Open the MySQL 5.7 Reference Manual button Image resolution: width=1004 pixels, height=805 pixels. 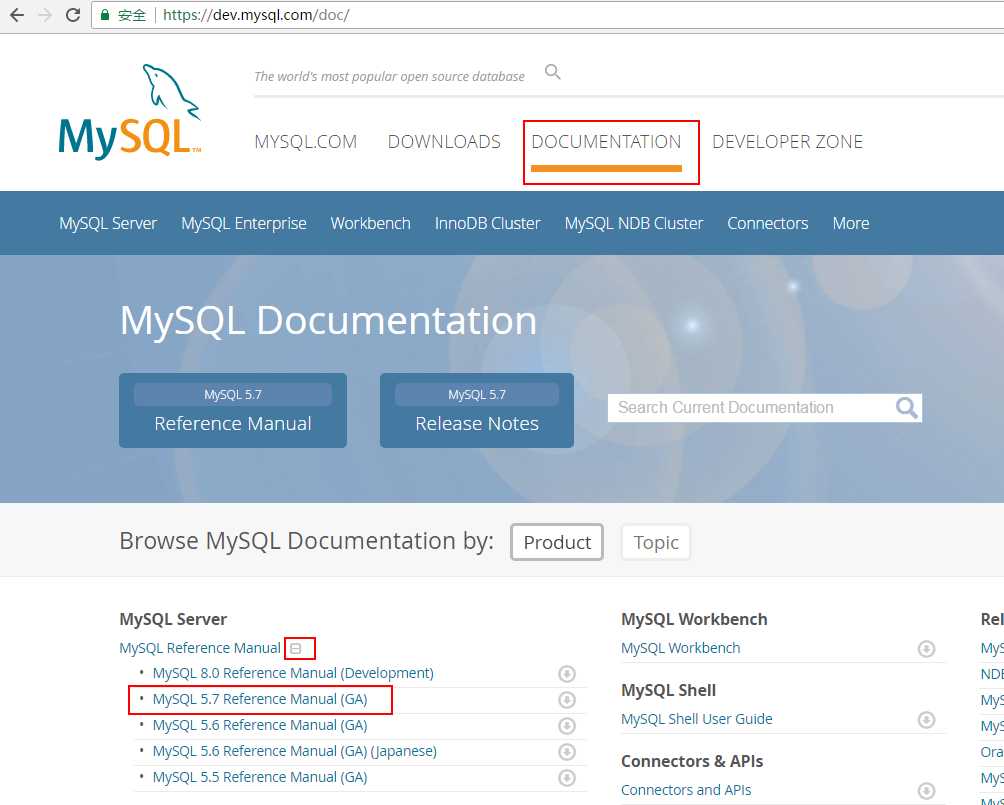point(233,411)
